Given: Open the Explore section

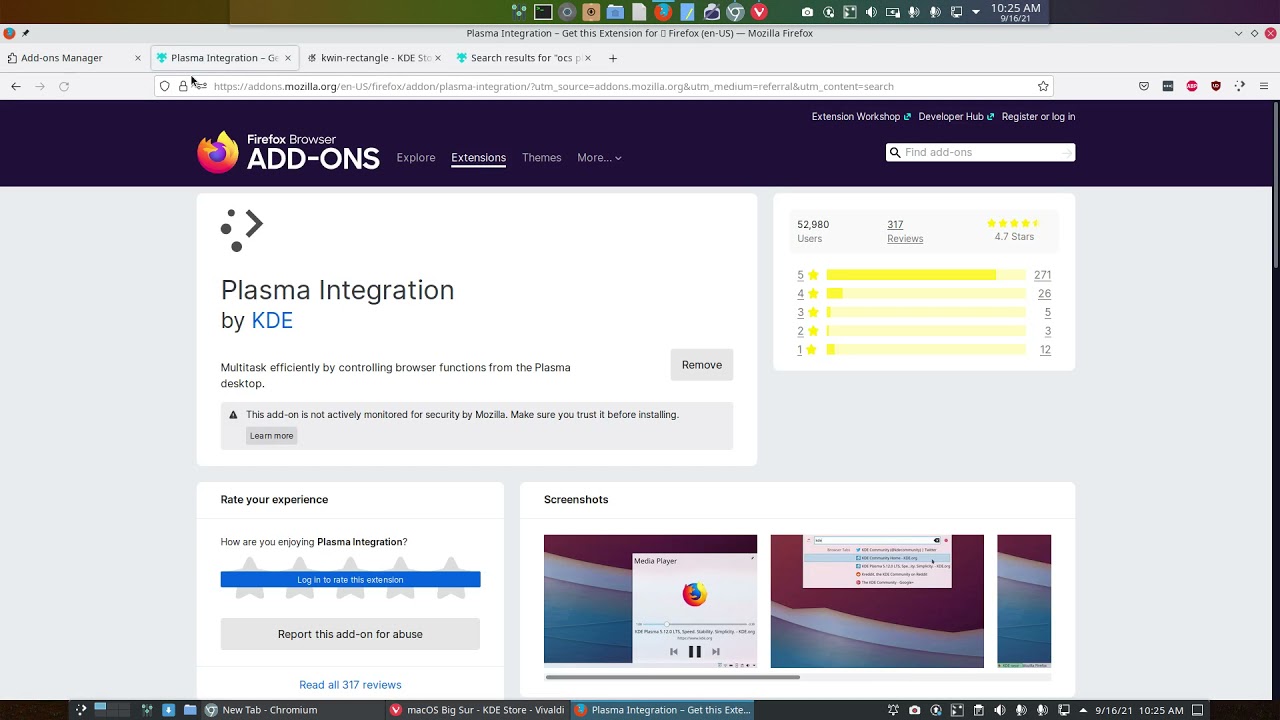Looking at the screenshot, I should [x=416, y=157].
